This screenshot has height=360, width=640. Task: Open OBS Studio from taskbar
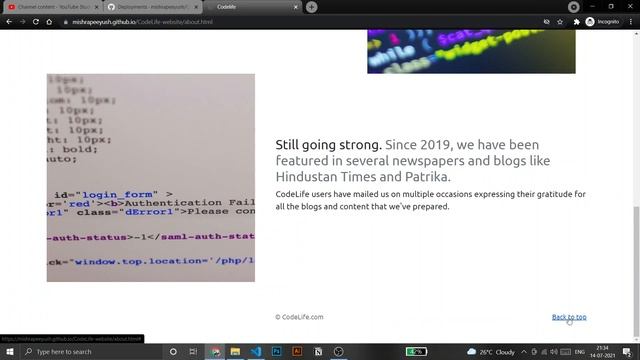(338, 351)
